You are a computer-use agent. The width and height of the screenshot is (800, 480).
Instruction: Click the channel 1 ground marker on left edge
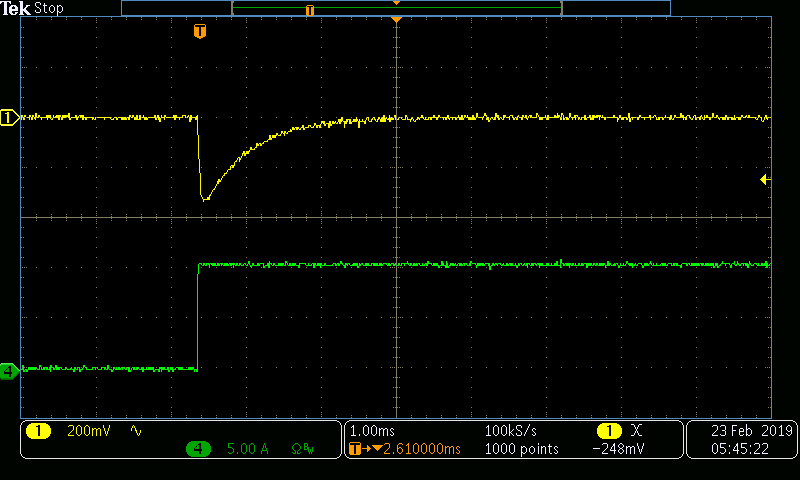click(9, 118)
